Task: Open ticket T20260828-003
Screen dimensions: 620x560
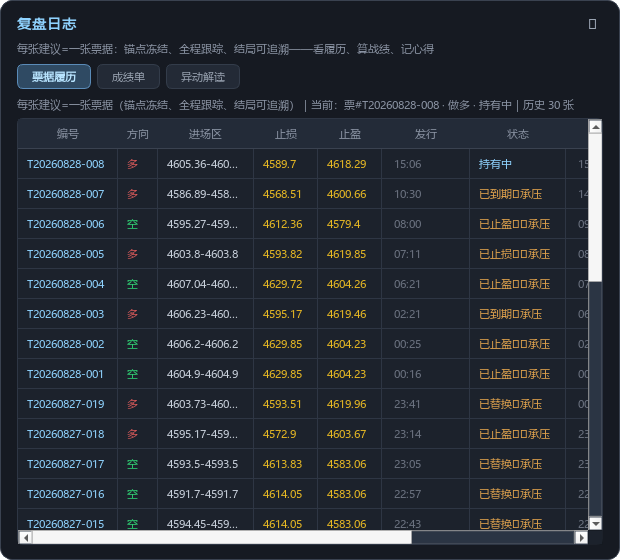Action: tap(66, 314)
